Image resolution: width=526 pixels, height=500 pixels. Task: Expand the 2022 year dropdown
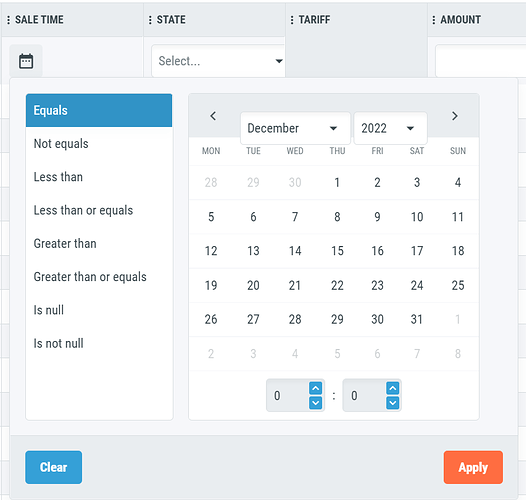[x=390, y=128]
